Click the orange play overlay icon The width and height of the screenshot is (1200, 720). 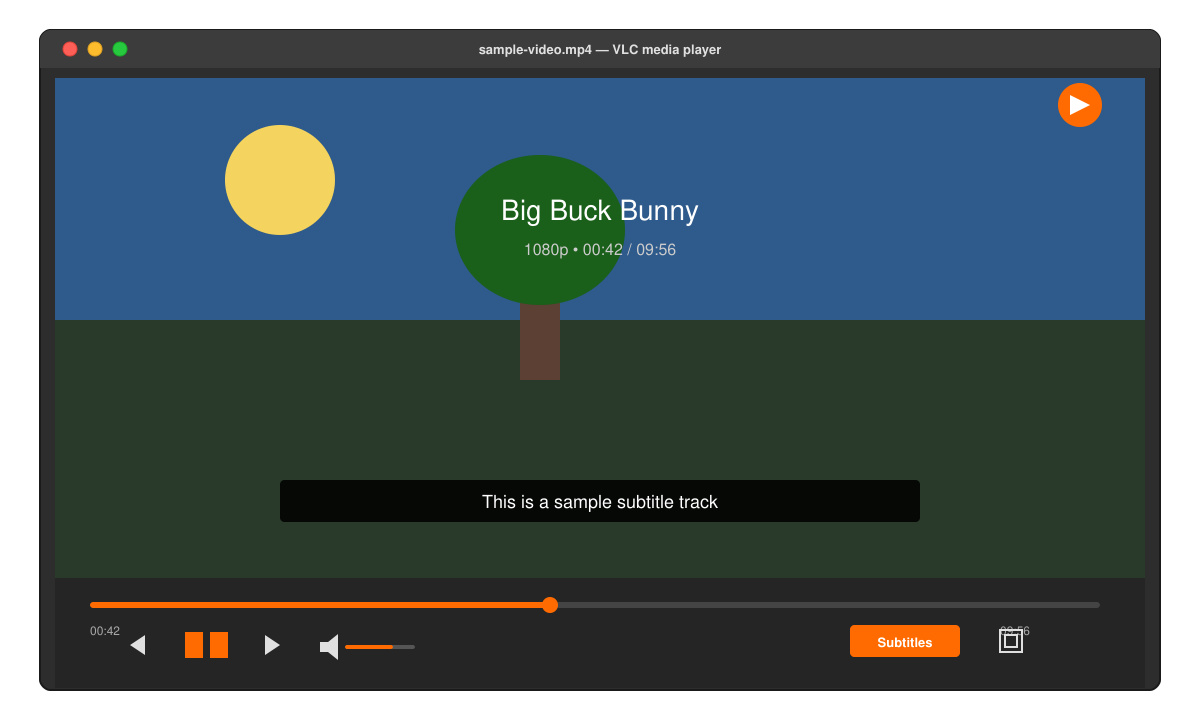click(x=1080, y=105)
